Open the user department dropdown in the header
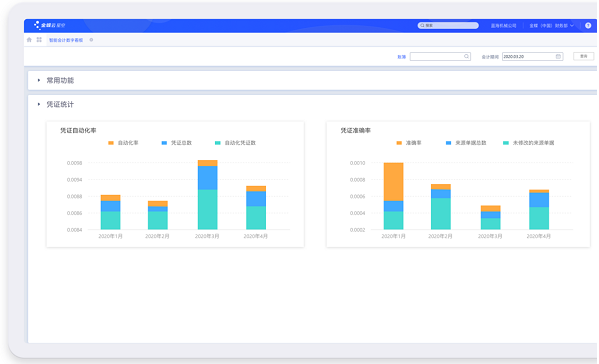The height and width of the screenshot is (364, 599). pos(552,26)
